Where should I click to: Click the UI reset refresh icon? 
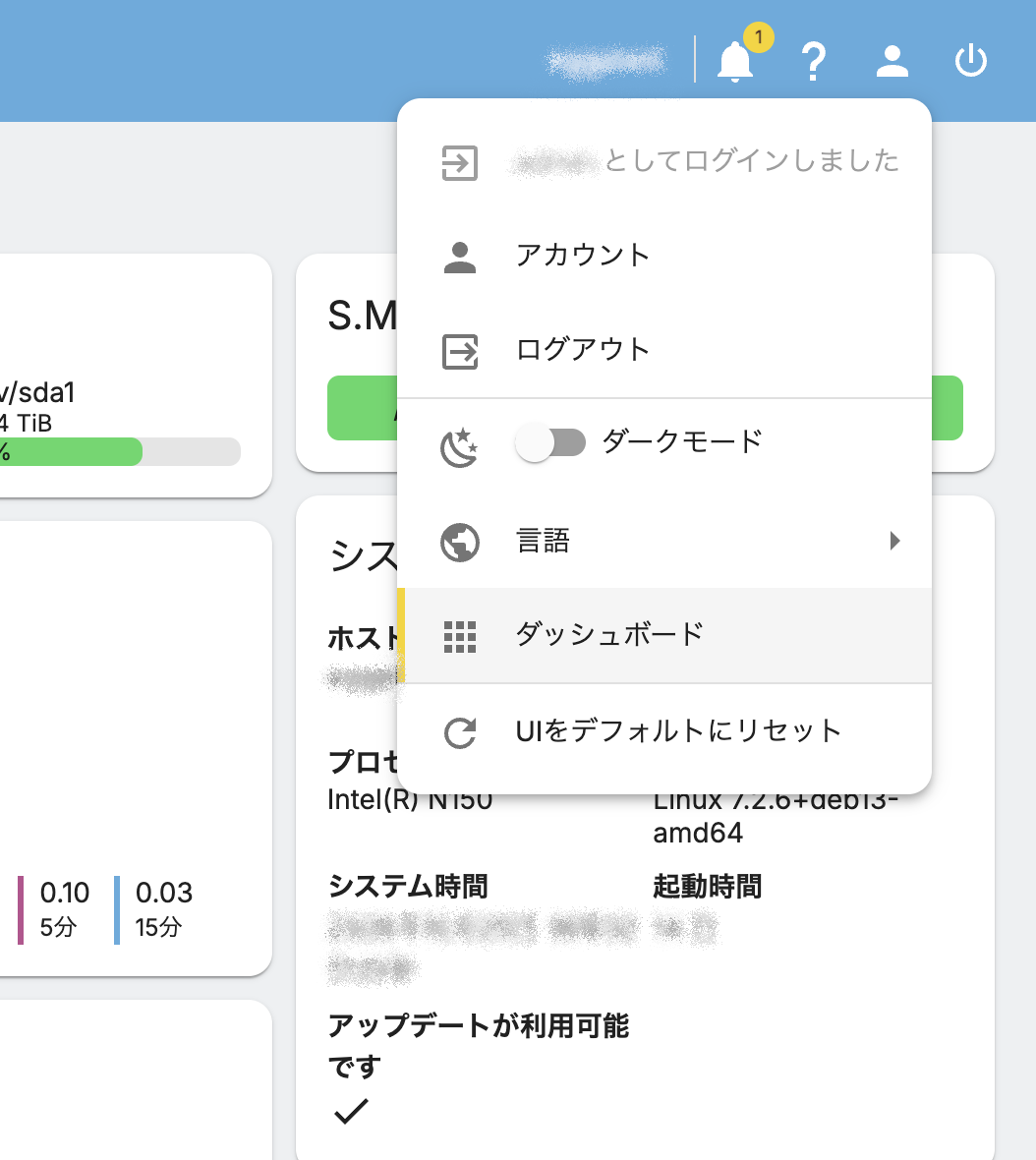click(x=460, y=733)
